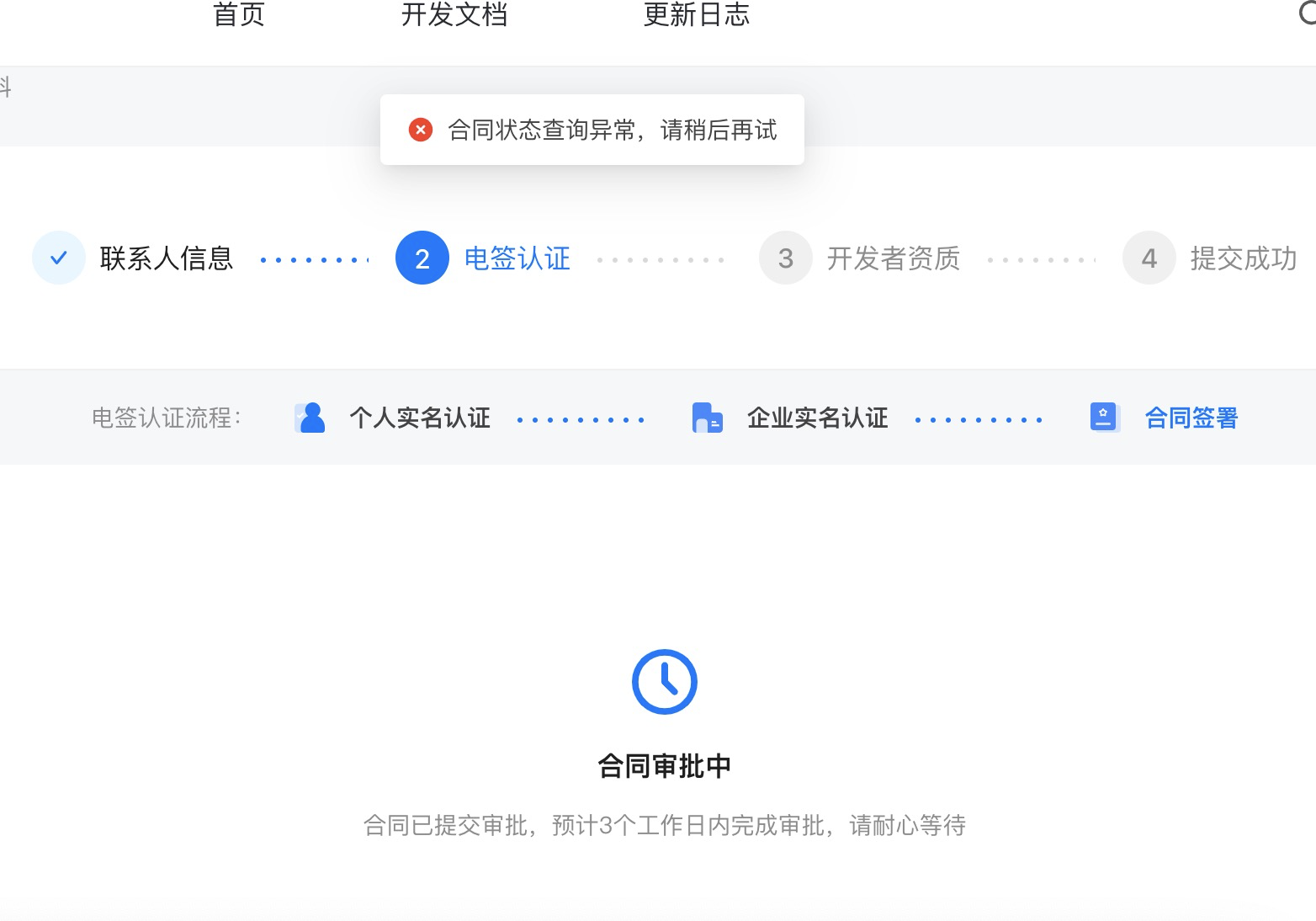Click the checkmark circle for 联系人信息 step
This screenshot has width=1316, height=921.
click(x=59, y=258)
